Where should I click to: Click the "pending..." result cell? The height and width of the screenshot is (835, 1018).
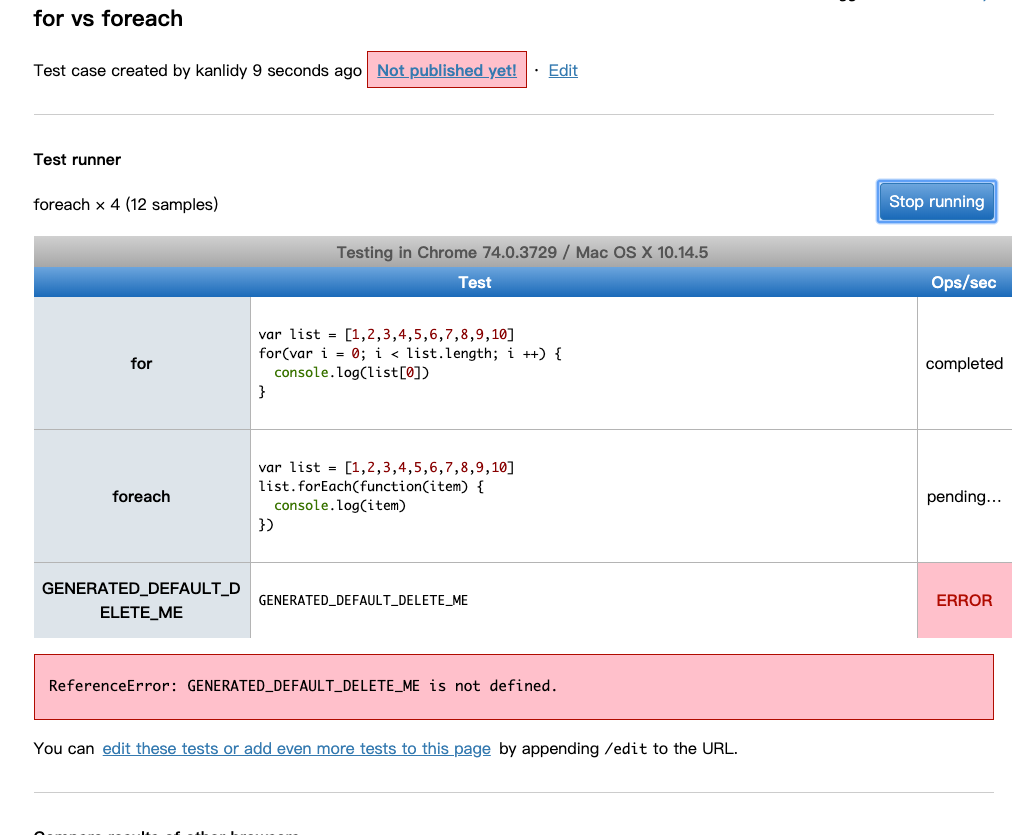[x=964, y=497]
